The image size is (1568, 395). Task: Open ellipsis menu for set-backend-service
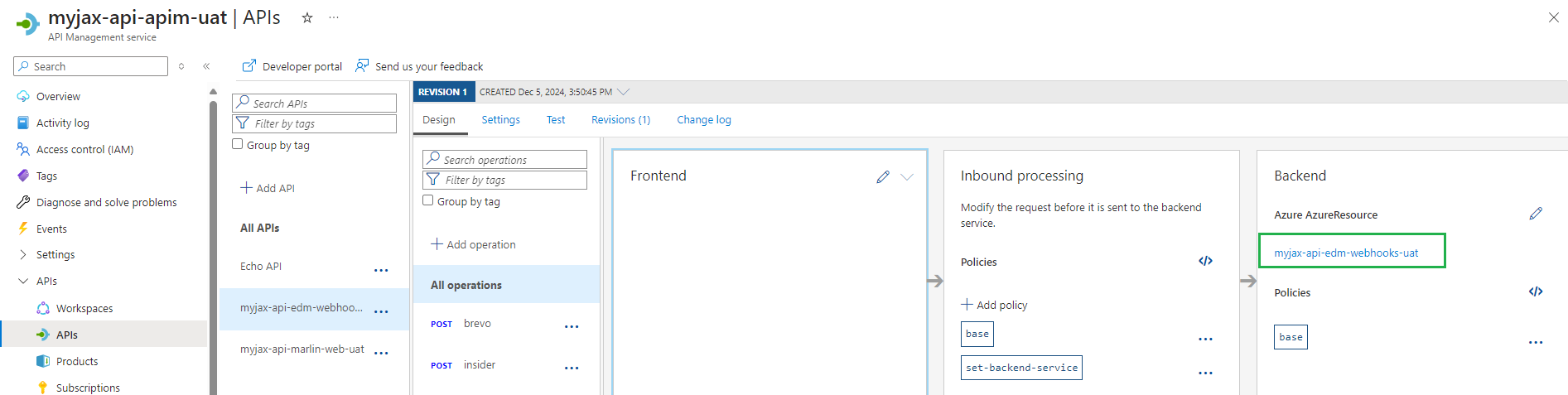[1205, 373]
